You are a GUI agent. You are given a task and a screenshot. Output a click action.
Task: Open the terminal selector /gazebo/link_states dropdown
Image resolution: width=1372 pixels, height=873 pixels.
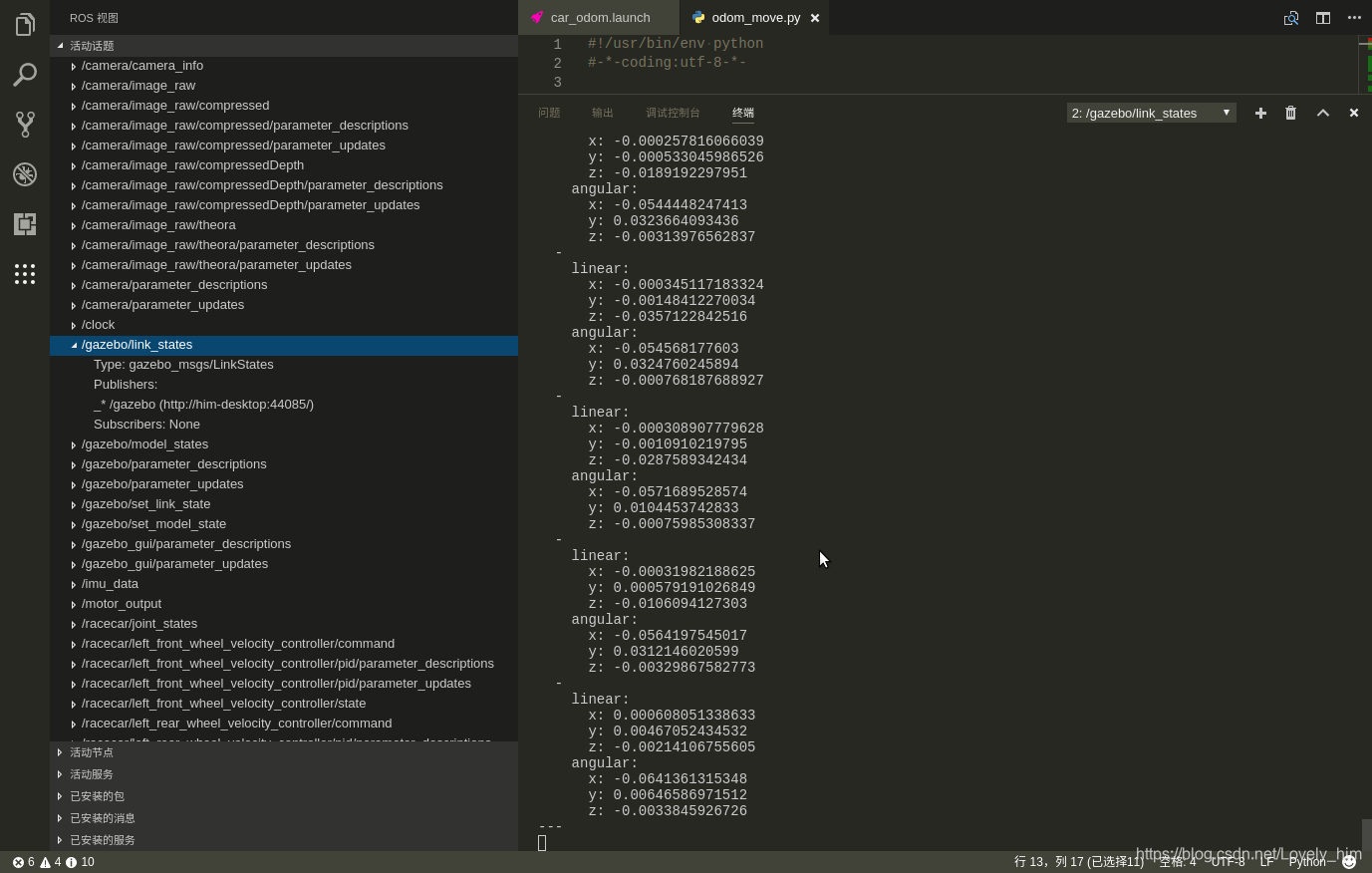click(x=1152, y=113)
